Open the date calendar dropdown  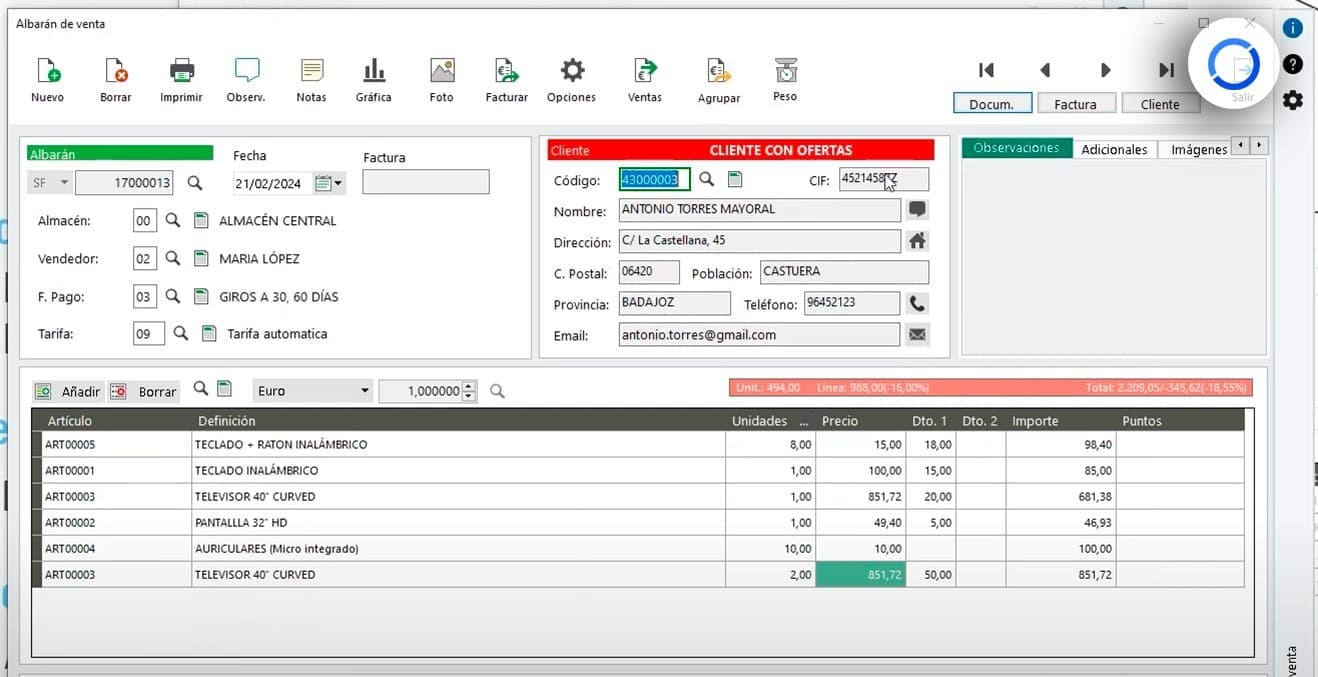[329, 183]
